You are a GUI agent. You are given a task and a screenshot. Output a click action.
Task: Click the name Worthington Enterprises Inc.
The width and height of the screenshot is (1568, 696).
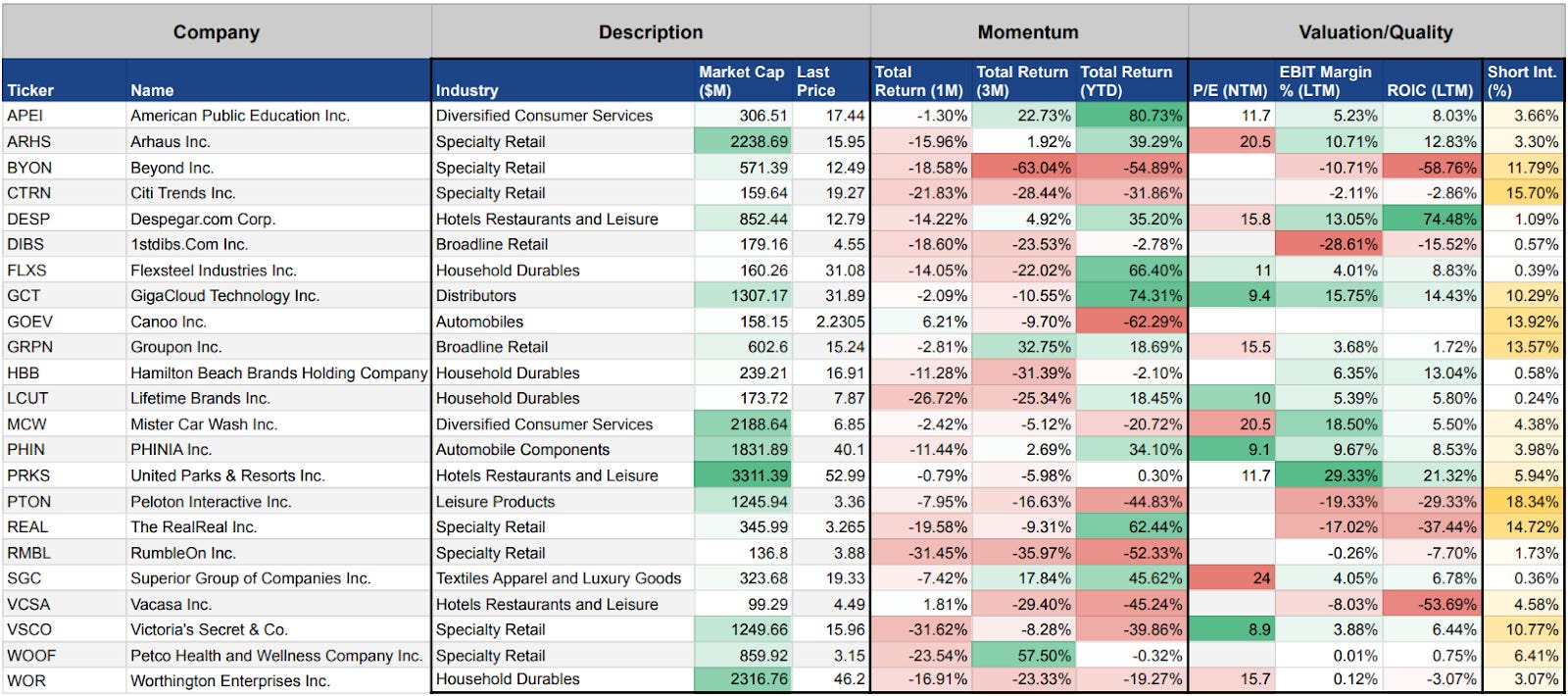(x=230, y=681)
